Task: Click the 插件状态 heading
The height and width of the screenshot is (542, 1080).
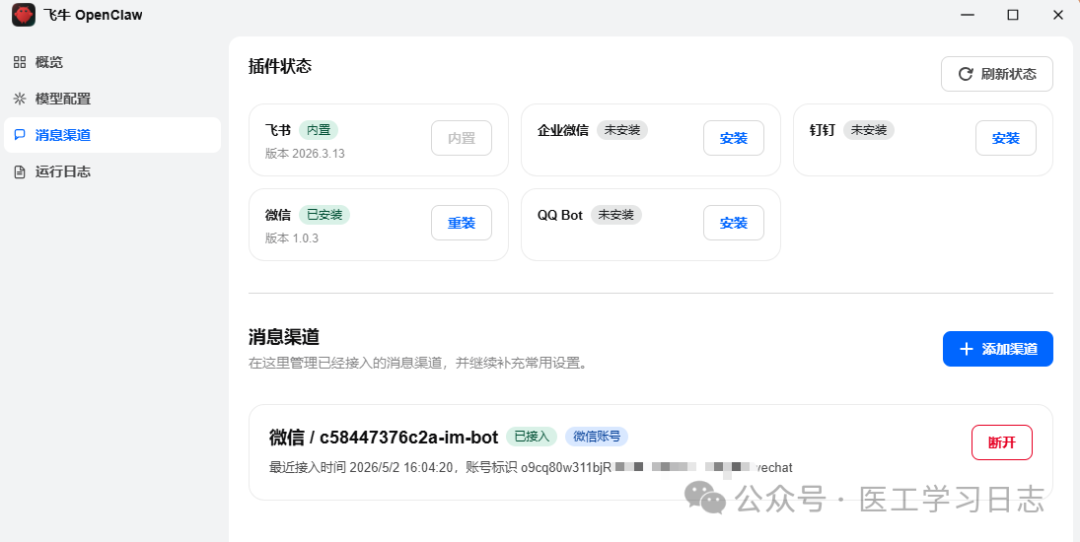Action: (280, 66)
